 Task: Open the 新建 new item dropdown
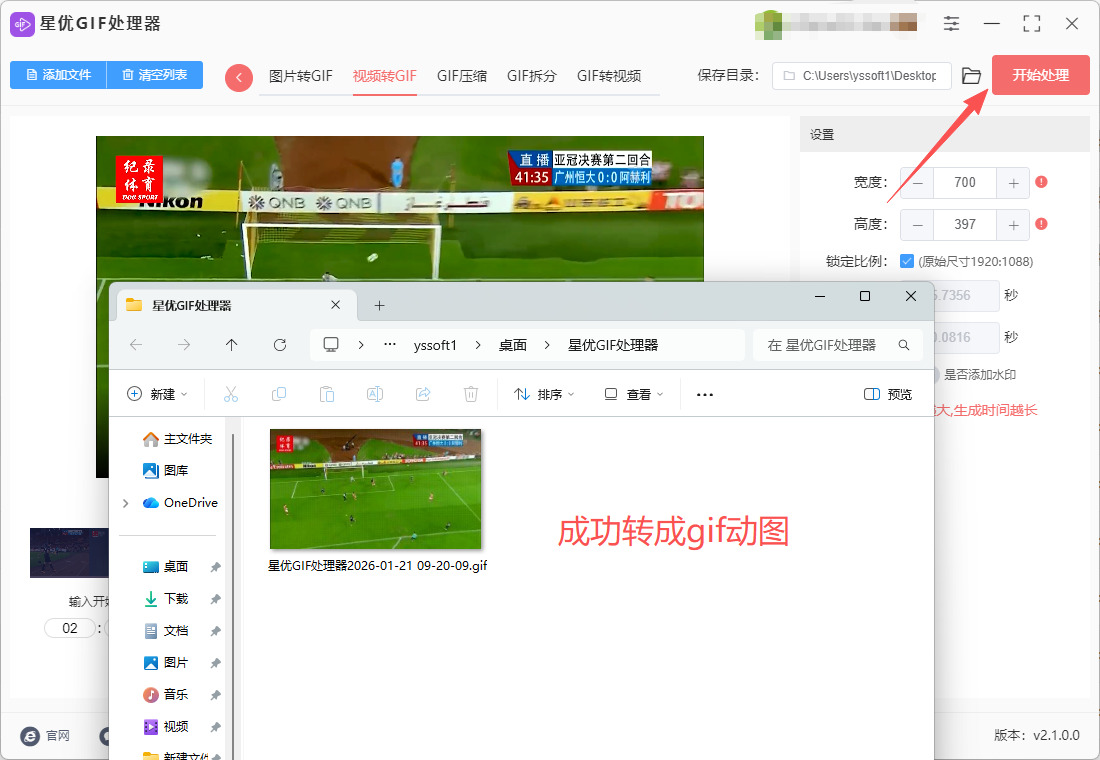tap(157, 394)
